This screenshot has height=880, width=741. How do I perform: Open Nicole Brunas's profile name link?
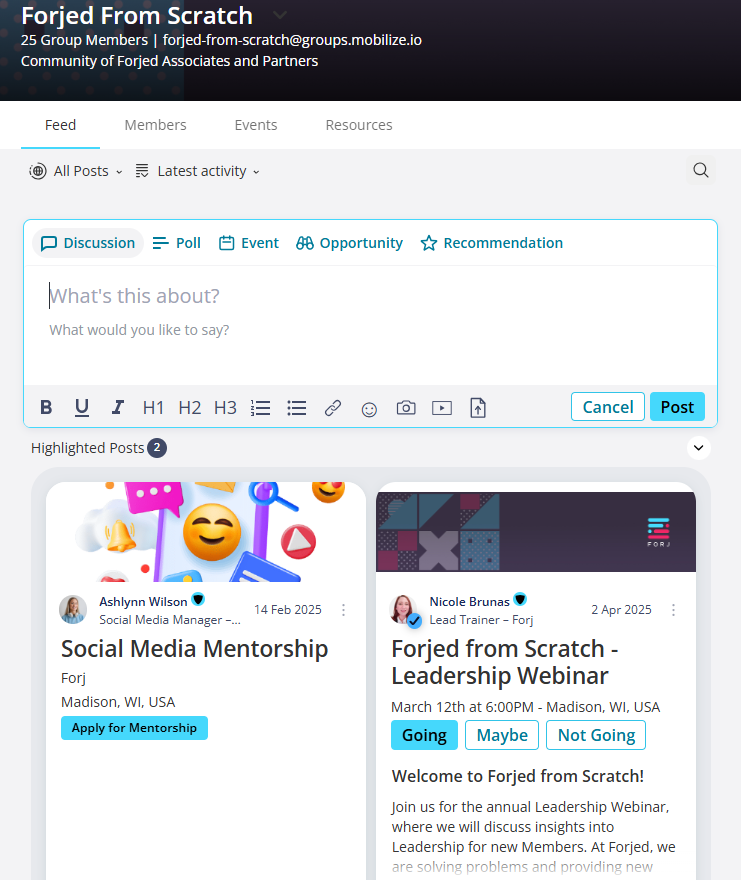click(x=469, y=602)
